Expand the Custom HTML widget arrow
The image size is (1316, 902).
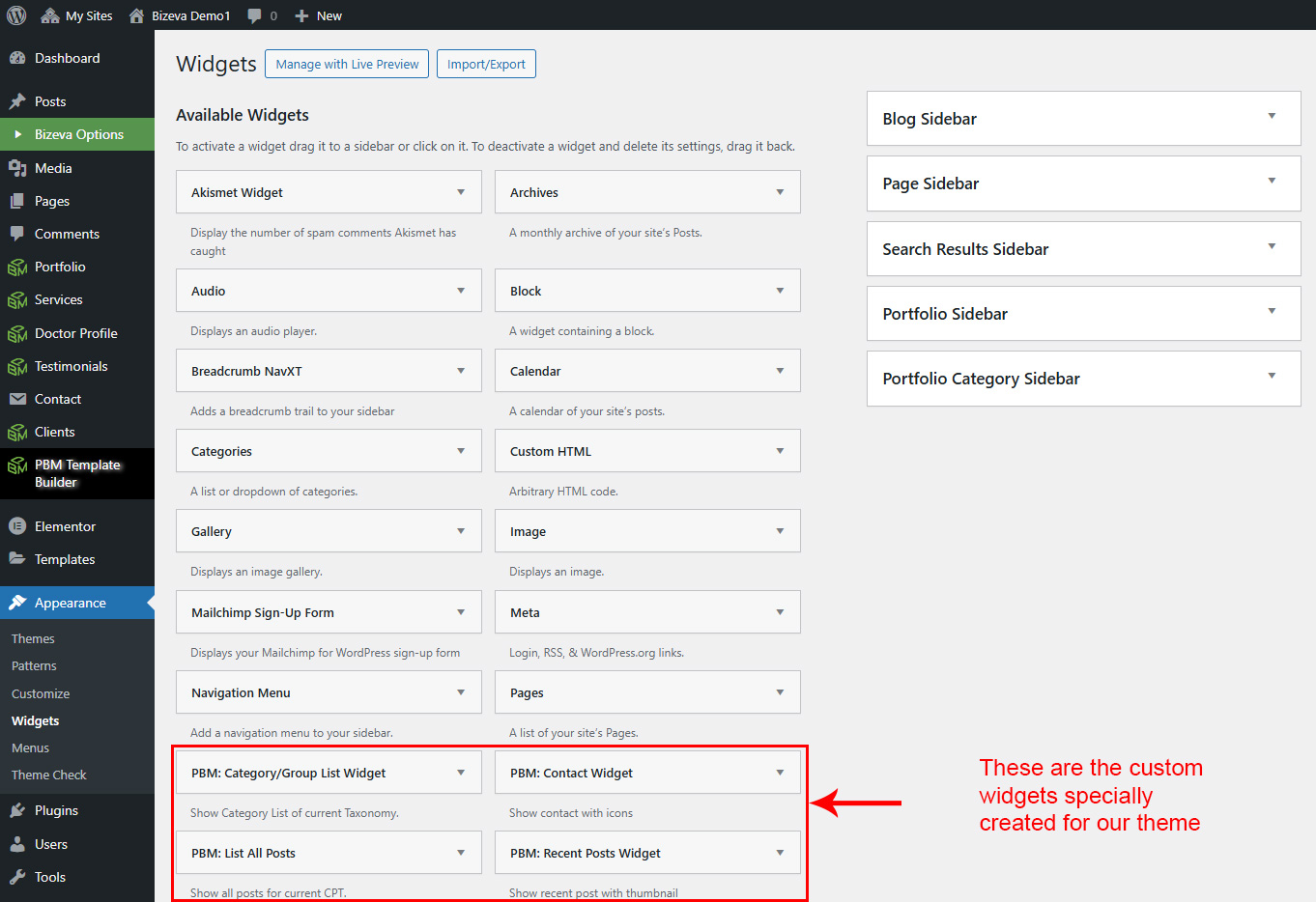[780, 451]
